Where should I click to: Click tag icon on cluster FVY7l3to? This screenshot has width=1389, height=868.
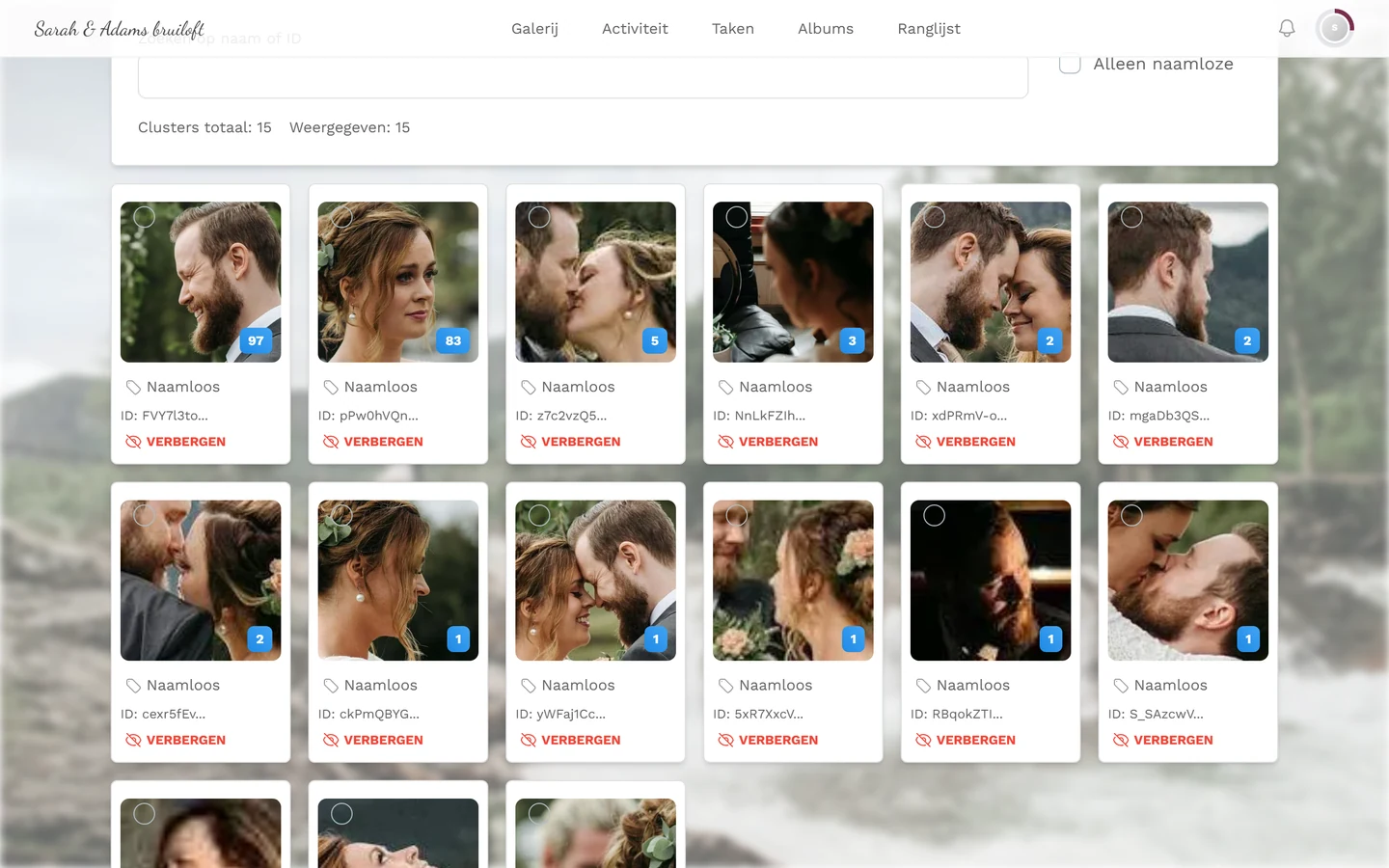(x=133, y=387)
